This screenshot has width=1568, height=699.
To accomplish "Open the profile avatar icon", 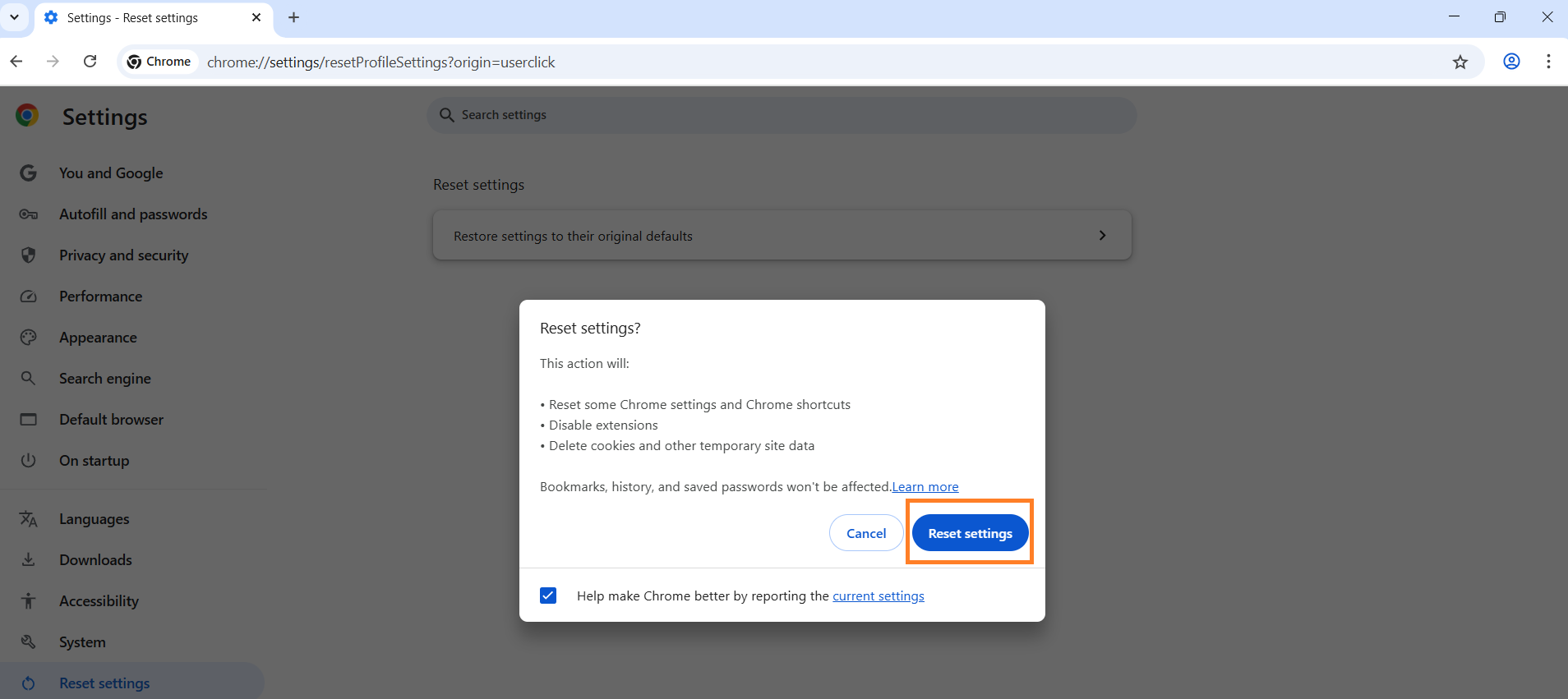I will (1511, 62).
